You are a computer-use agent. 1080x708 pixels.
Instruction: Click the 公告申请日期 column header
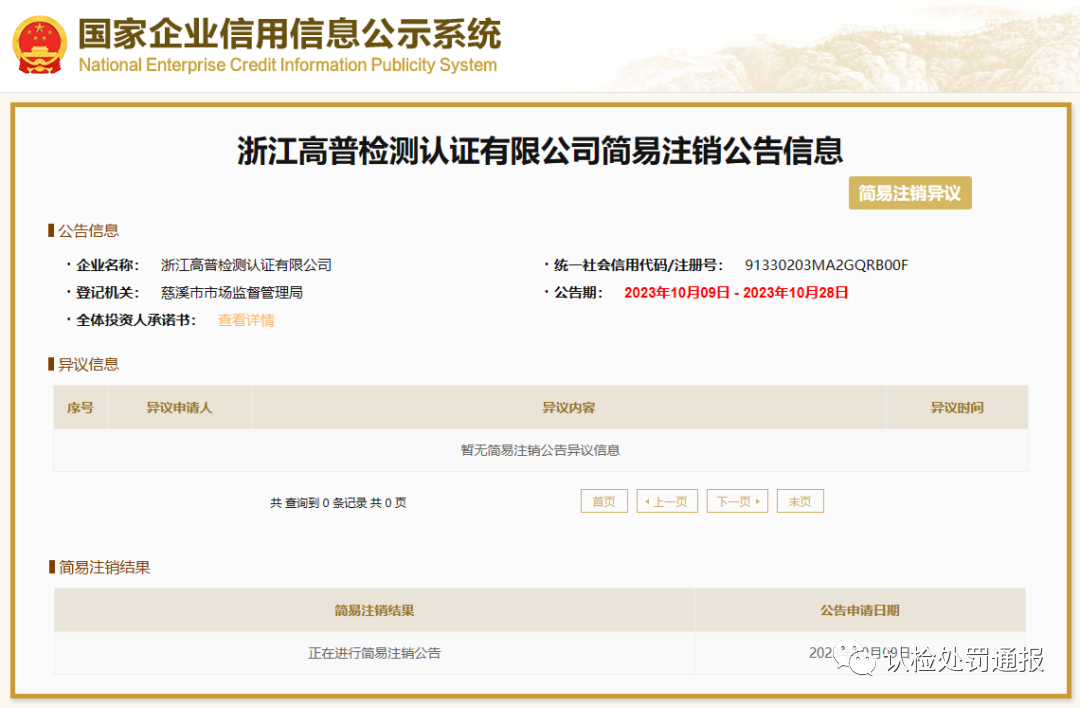coord(860,610)
